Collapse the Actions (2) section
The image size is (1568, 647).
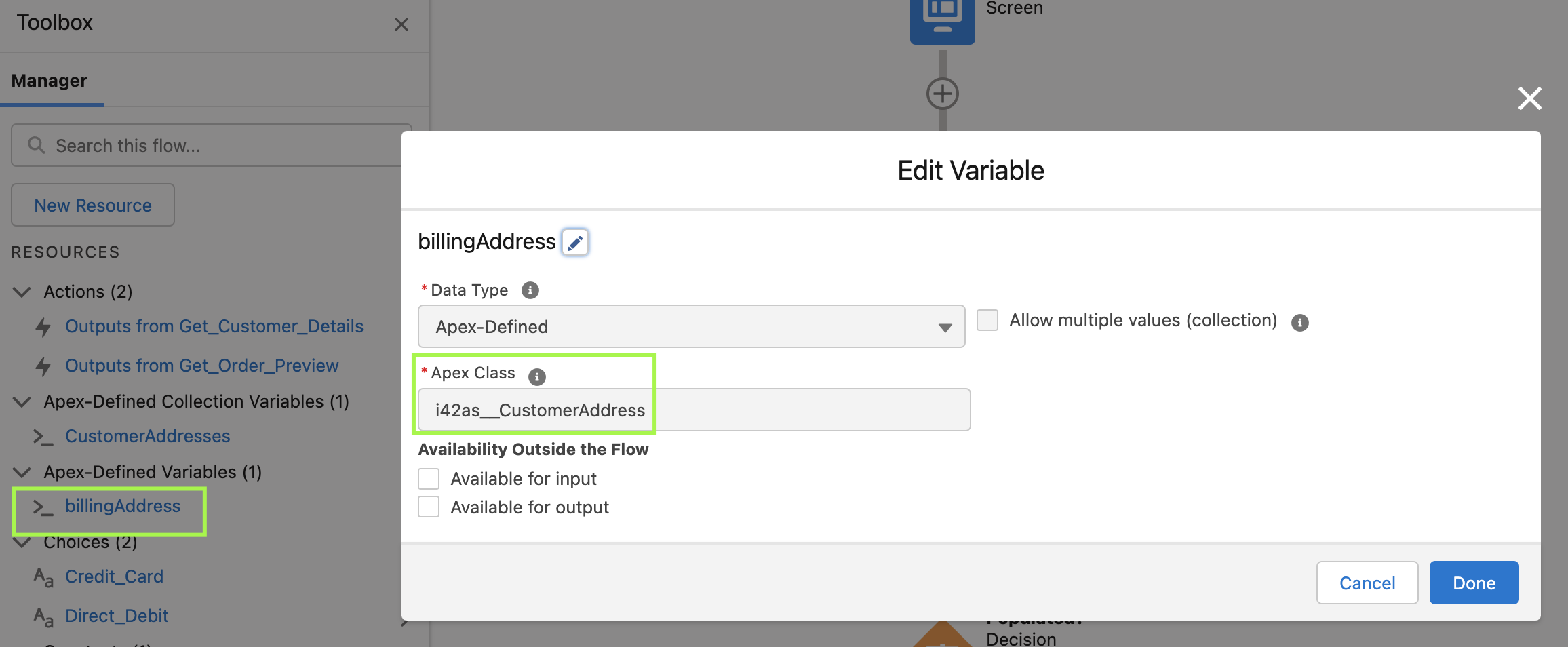pyautogui.click(x=22, y=292)
